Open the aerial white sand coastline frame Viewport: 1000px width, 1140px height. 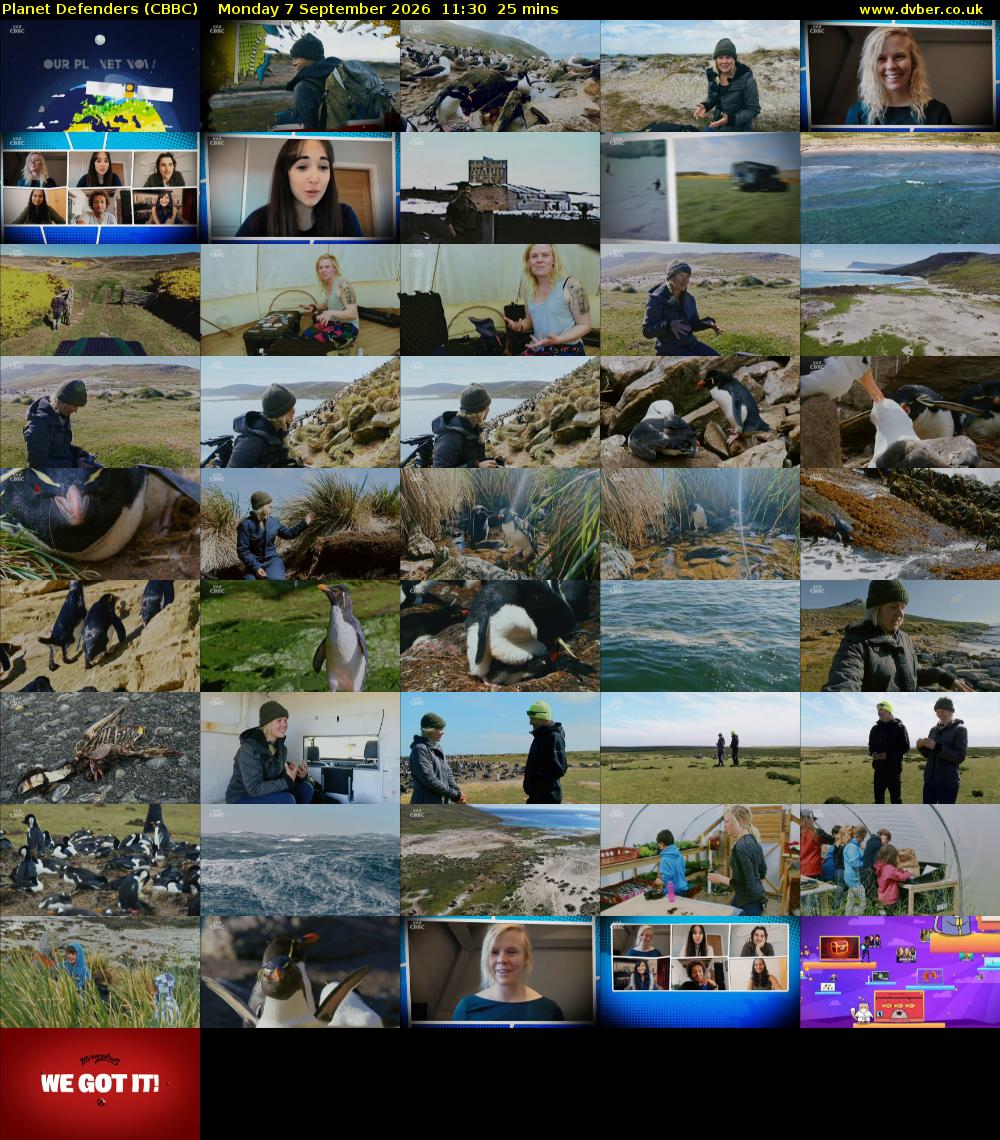click(900, 300)
